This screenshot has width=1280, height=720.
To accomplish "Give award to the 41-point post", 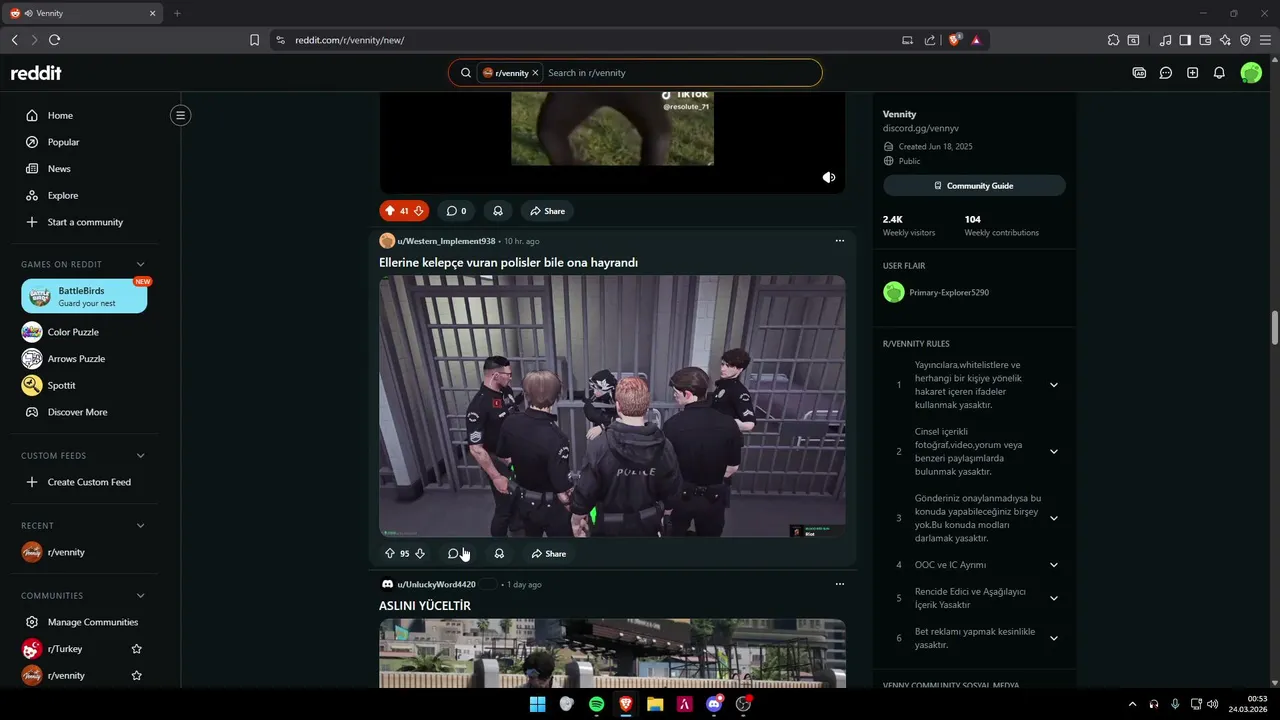I will pos(498,211).
